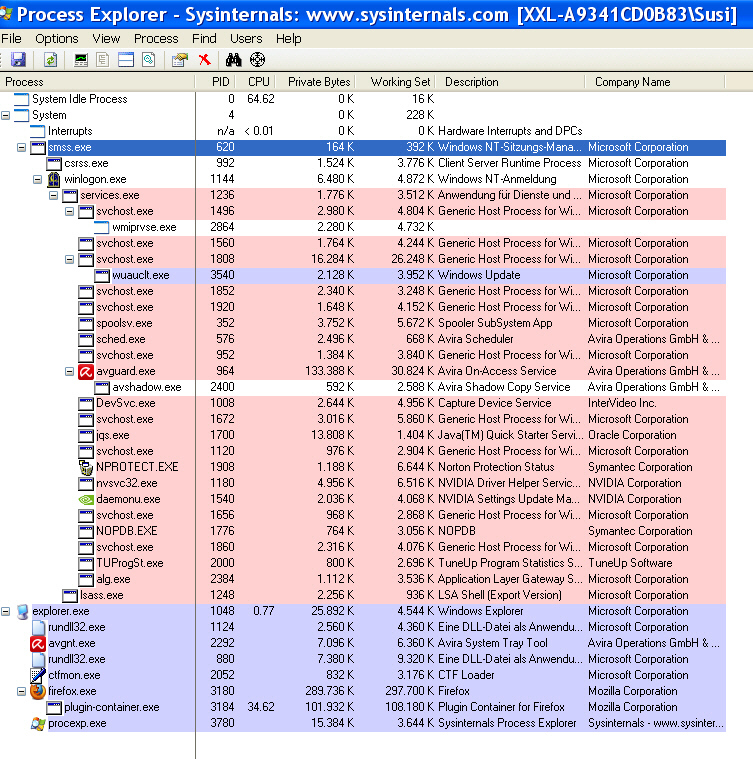Toggle the Show Process Tree toolbar icon
The image size is (753, 759).
103,60
